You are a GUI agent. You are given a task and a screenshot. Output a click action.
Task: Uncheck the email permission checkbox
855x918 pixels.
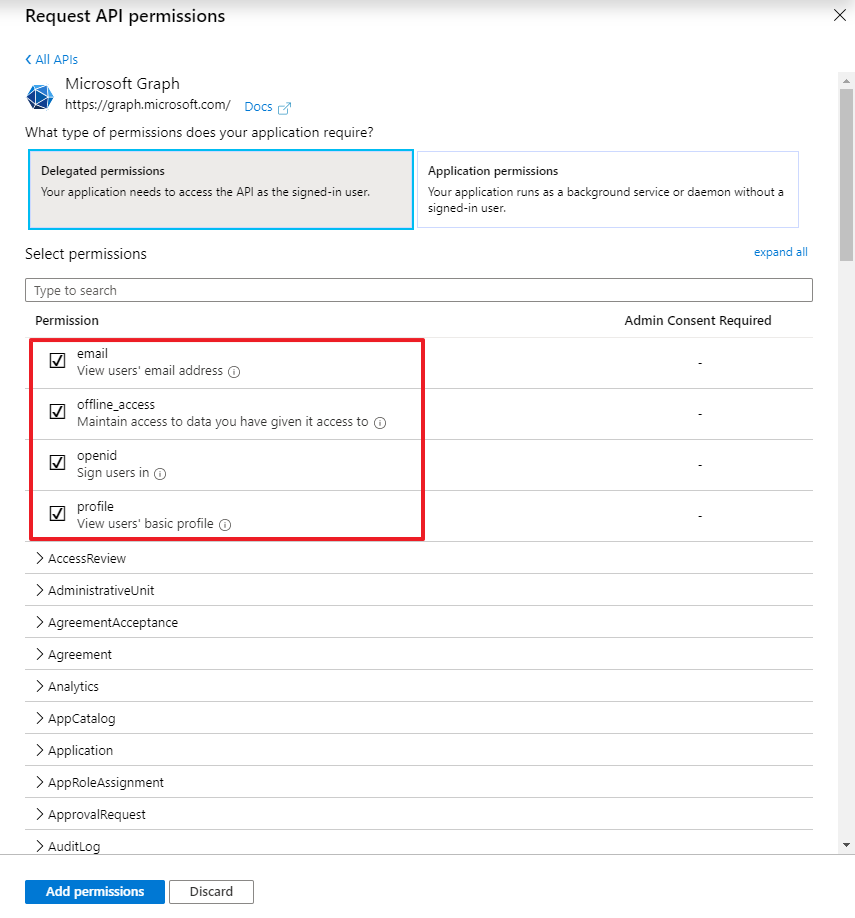coord(57,361)
